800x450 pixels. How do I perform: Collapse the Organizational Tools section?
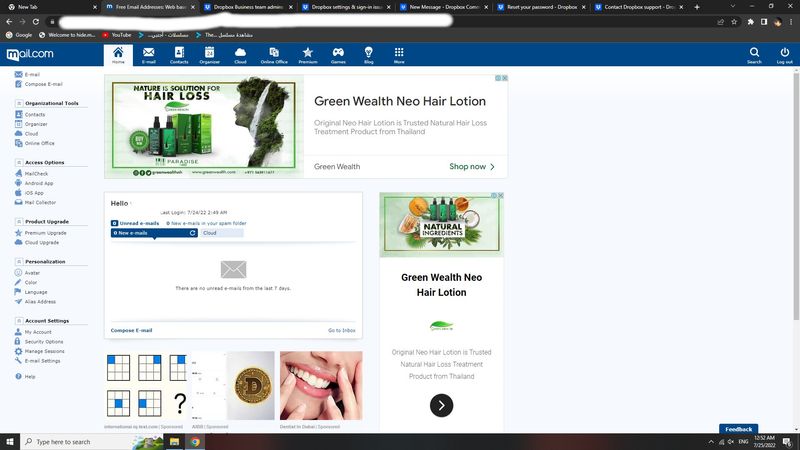pyautogui.click(x=19, y=103)
